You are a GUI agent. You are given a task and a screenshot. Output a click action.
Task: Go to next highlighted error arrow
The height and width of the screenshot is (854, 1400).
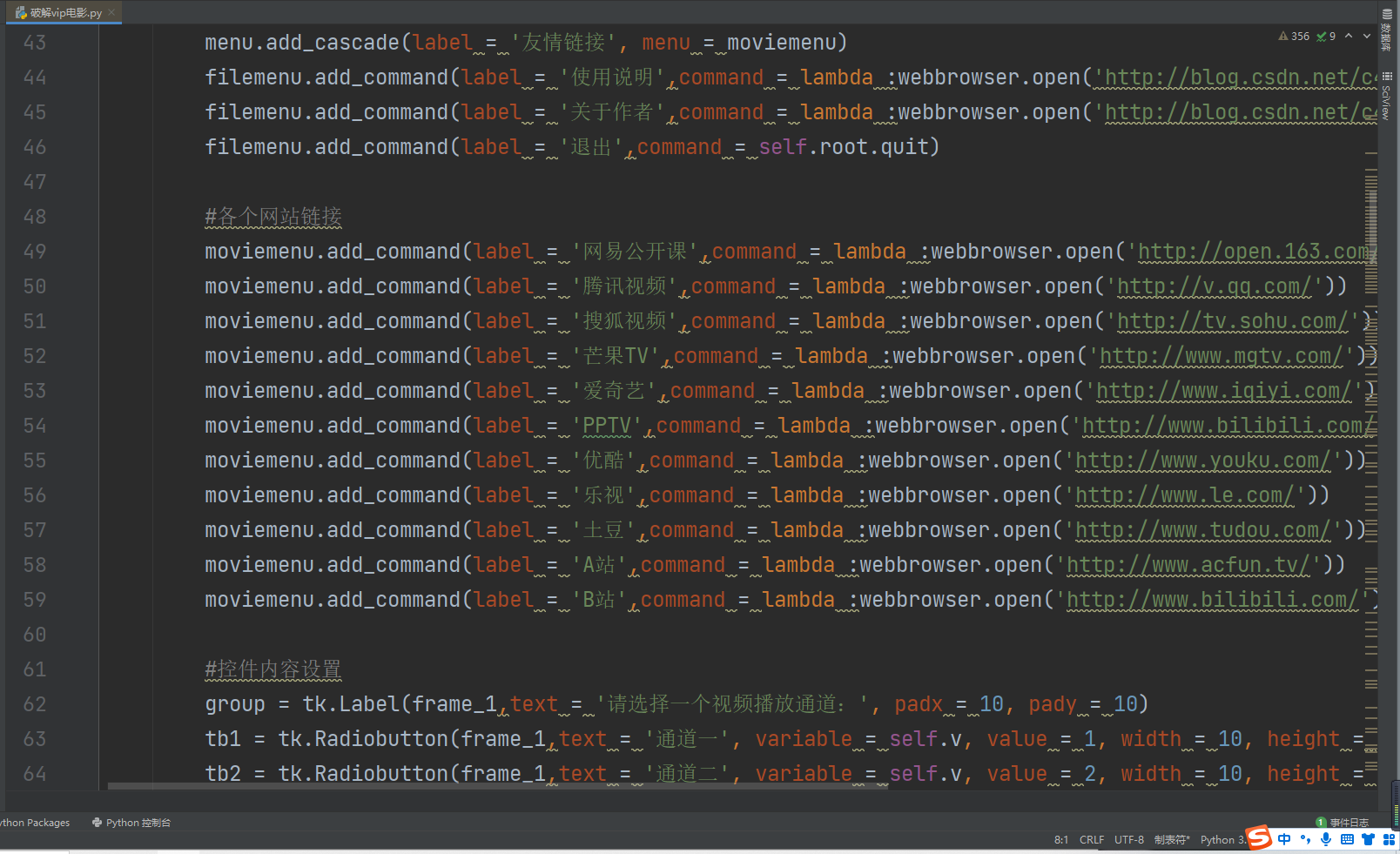pos(1367,36)
